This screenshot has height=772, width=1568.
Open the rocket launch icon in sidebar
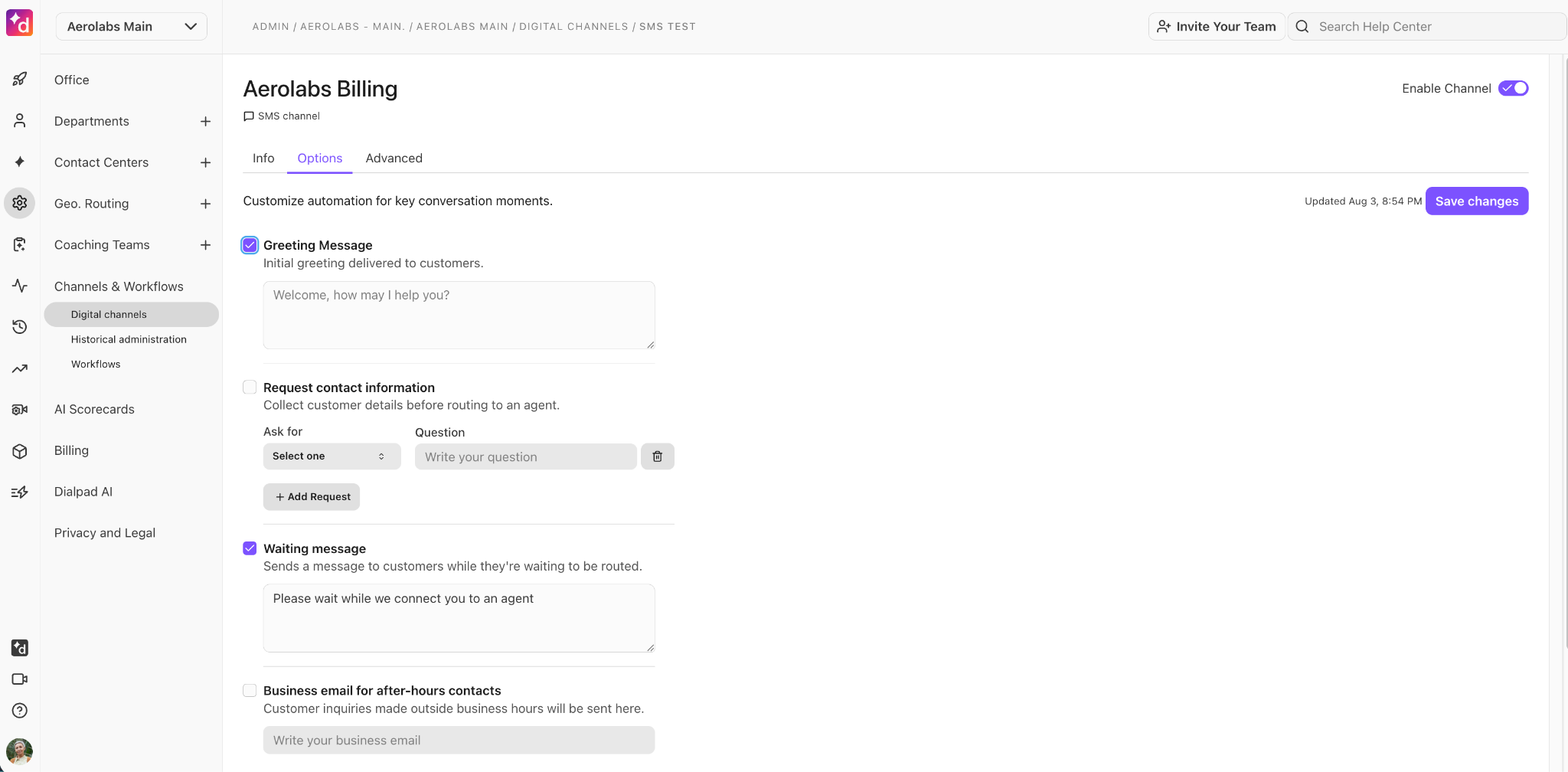tap(20, 79)
